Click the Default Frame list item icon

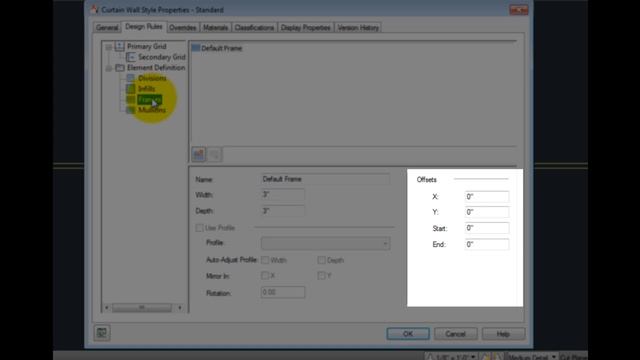[196, 48]
